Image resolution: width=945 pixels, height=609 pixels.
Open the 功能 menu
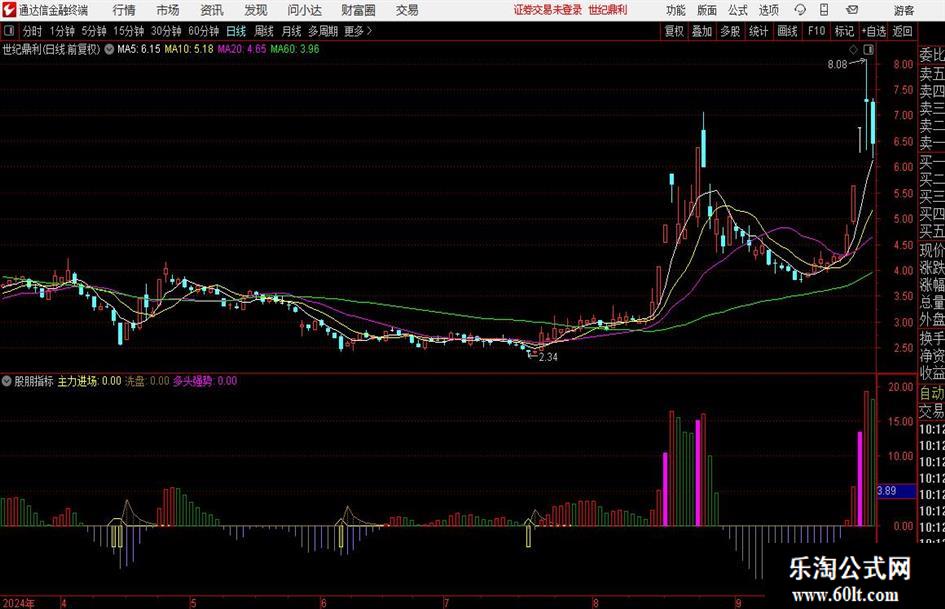pyautogui.click(x=676, y=10)
